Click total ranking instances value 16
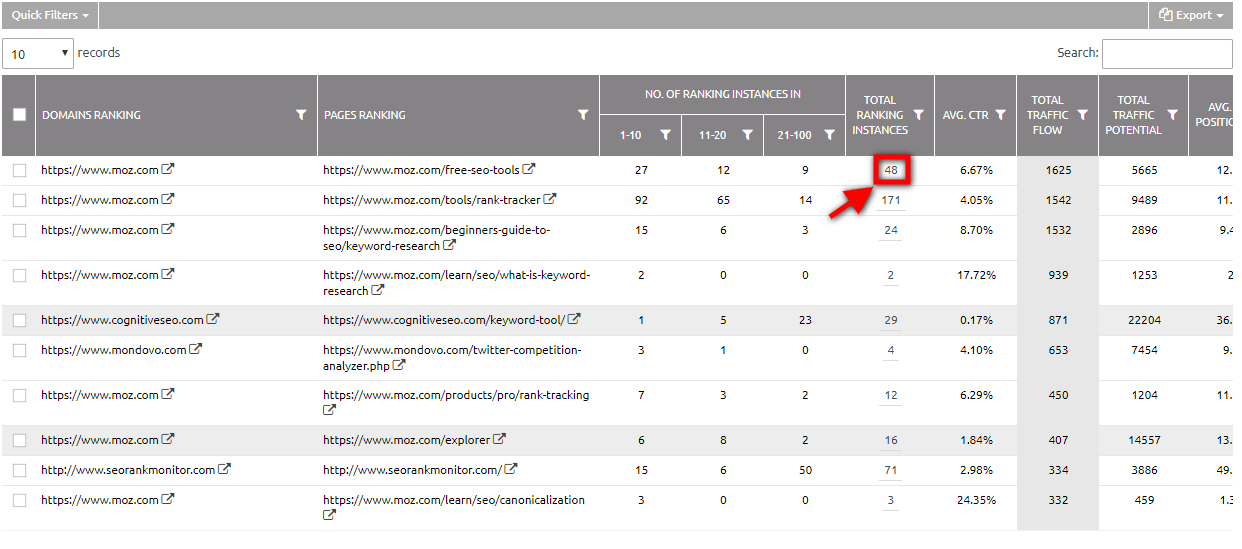 (x=891, y=440)
